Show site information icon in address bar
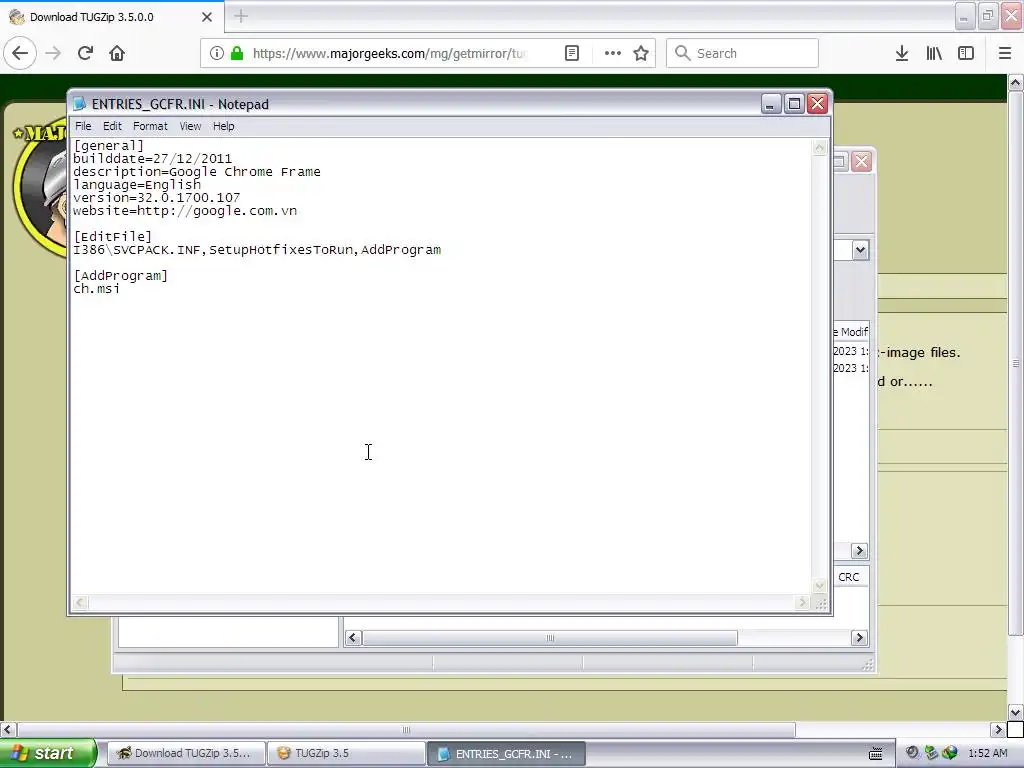Screen dimensions: 1024x768 coord(217,53)
